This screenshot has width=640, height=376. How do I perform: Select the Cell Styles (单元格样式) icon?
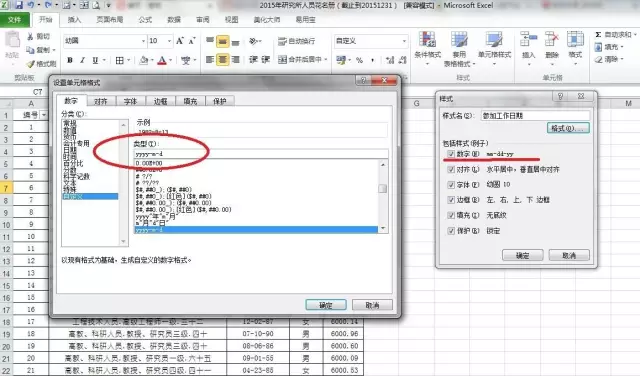pos(494,40)
